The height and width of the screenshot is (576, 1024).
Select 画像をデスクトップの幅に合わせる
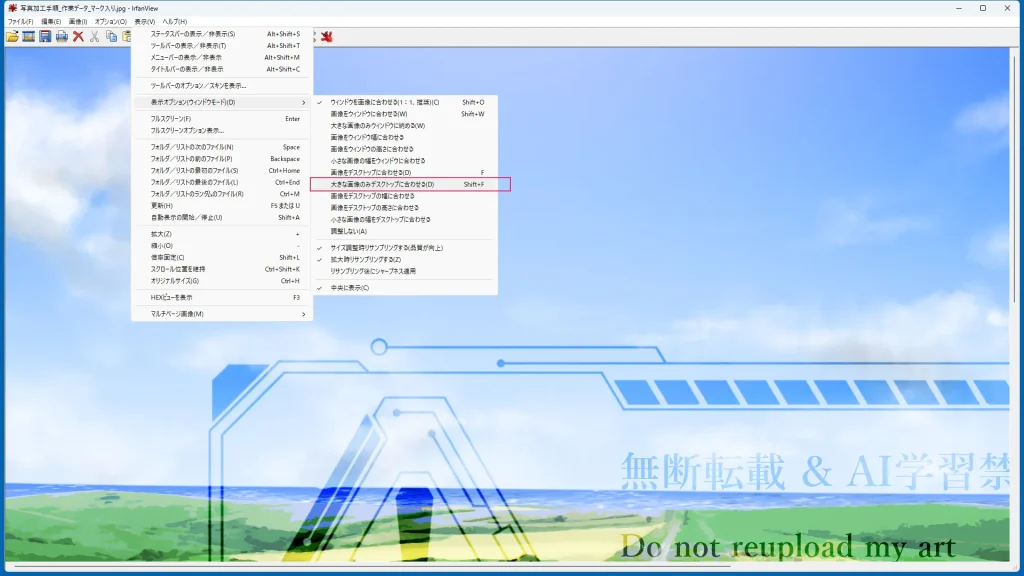pos(404,196)
